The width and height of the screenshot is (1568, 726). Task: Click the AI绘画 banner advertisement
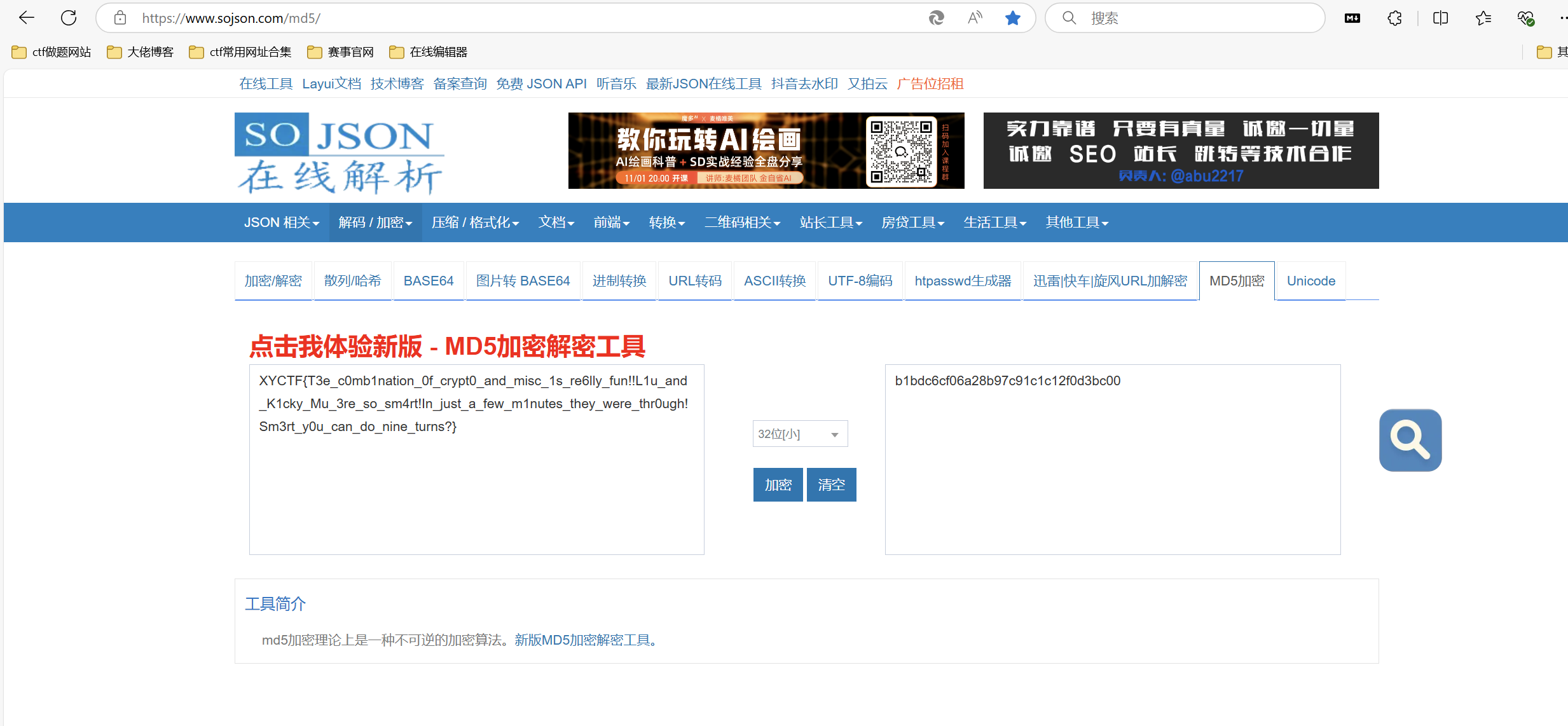766,151
